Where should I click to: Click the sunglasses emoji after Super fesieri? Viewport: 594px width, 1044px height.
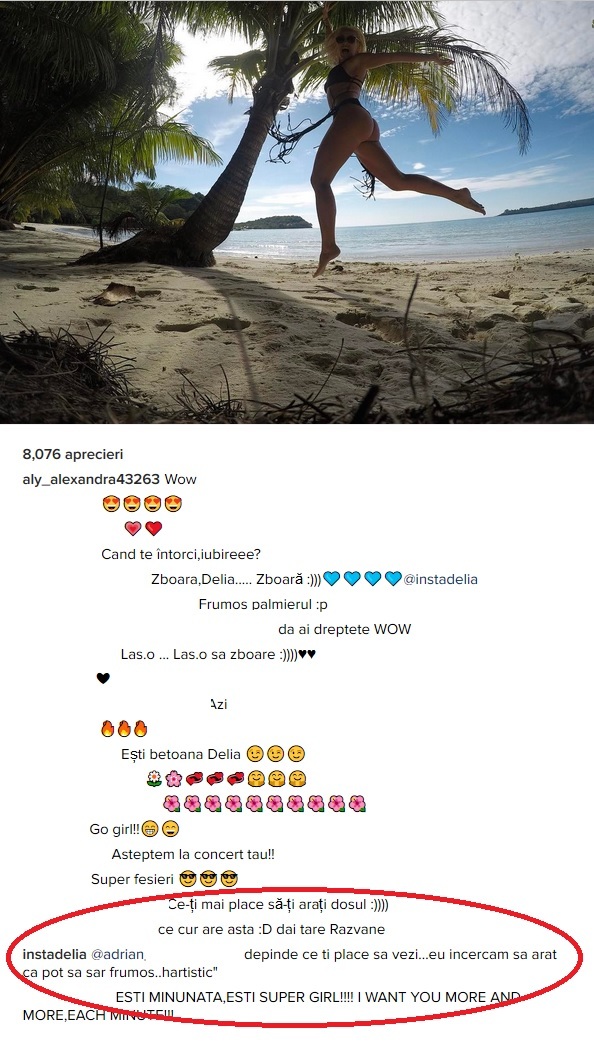click(188, 879)
